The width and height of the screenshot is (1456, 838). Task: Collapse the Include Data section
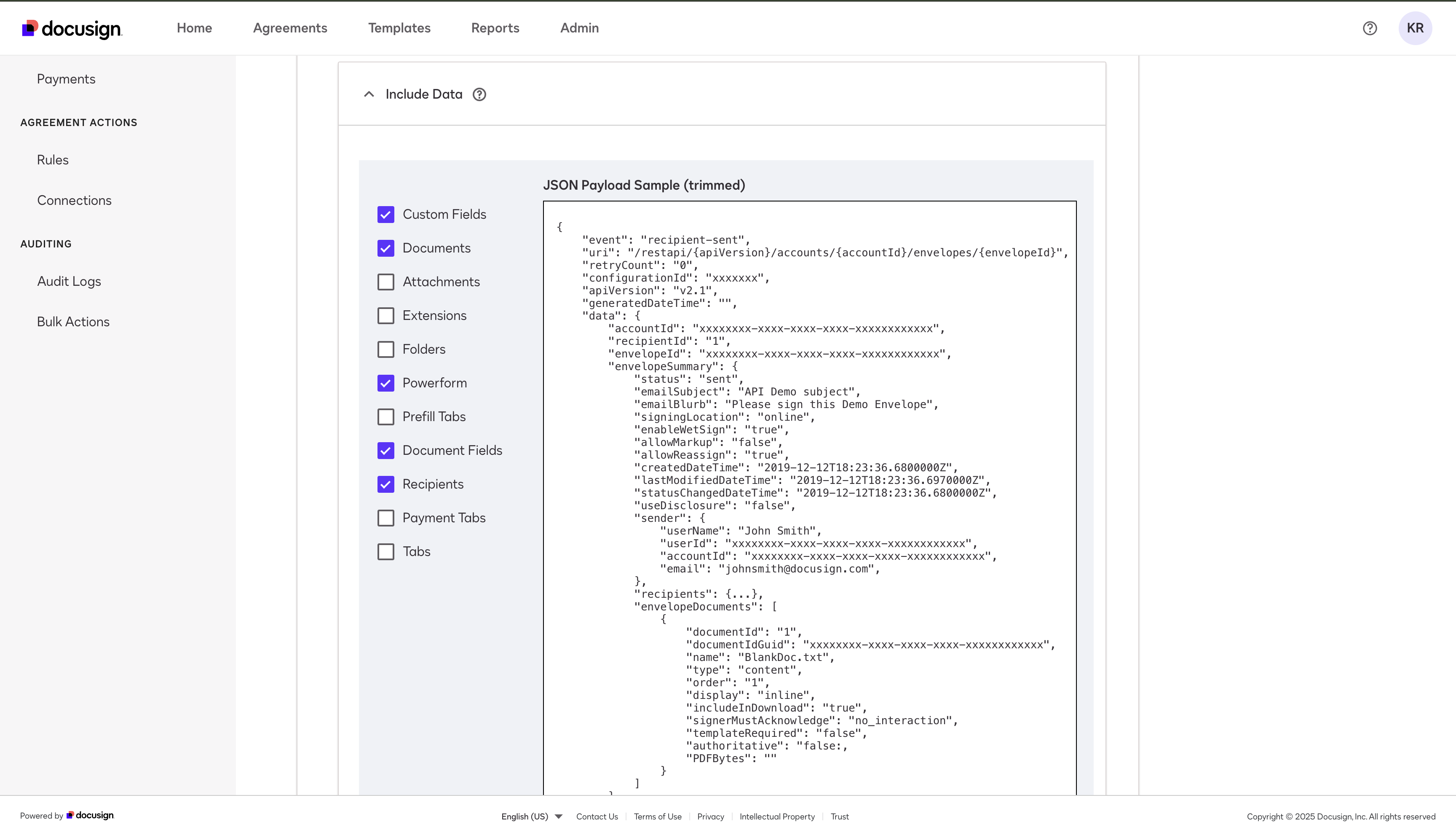(x=369, y=94)
